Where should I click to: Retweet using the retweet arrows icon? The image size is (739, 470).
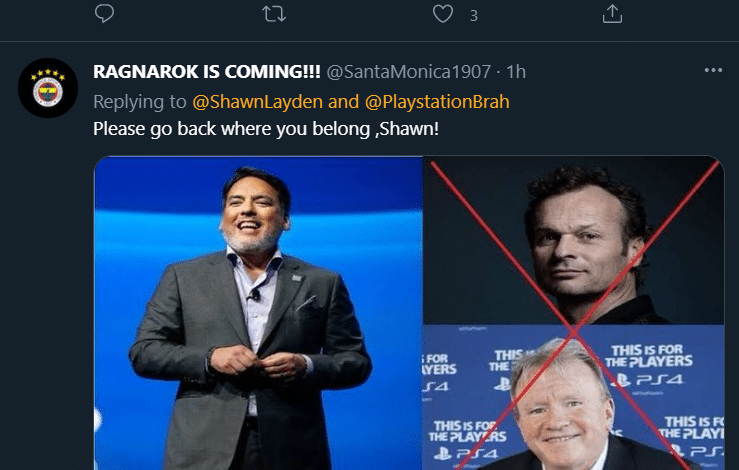click(273, 14)
